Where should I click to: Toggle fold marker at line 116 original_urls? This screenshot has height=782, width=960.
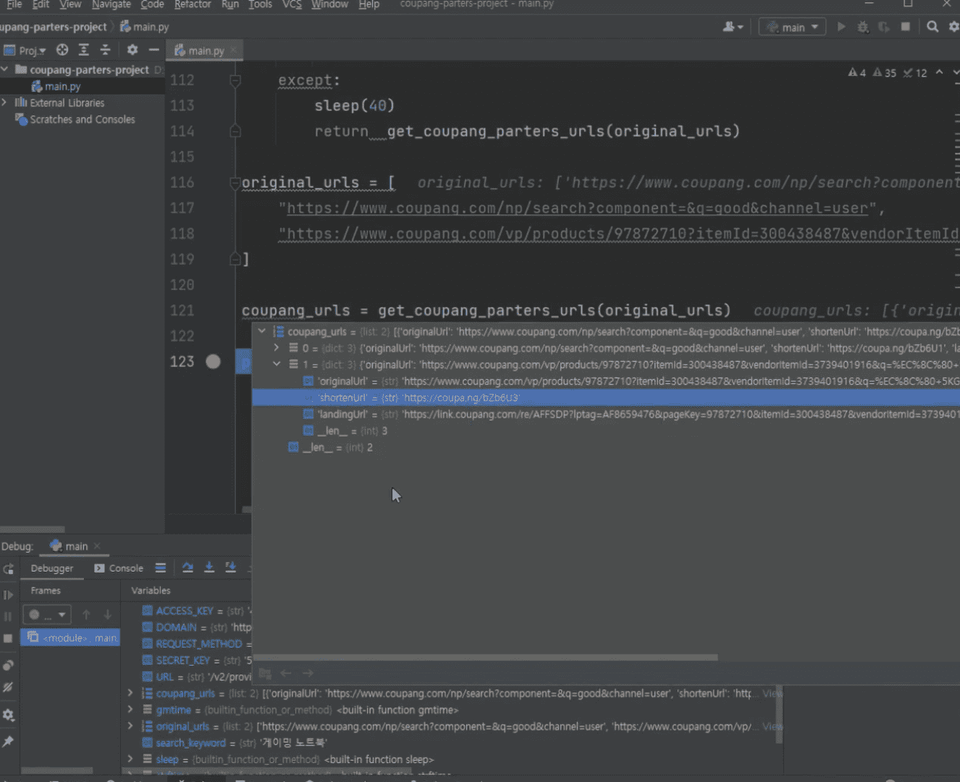pyautogui.click(x=235, y=182)
